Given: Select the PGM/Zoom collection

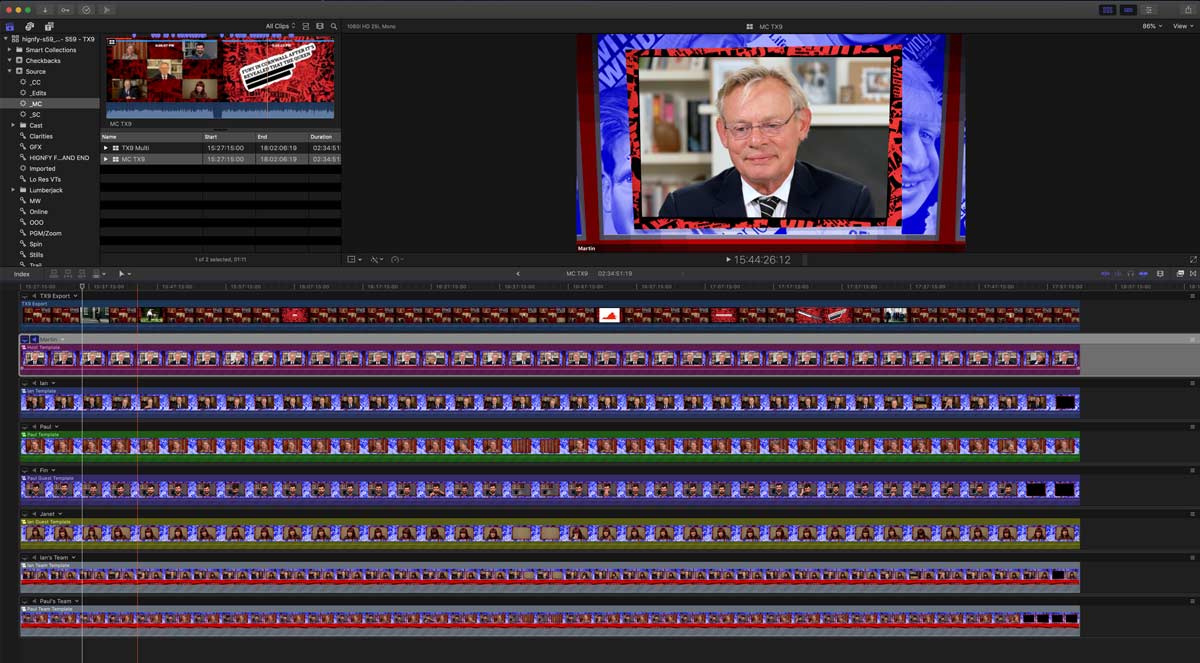Looking at the screenshot, I should tap(46, 233).
